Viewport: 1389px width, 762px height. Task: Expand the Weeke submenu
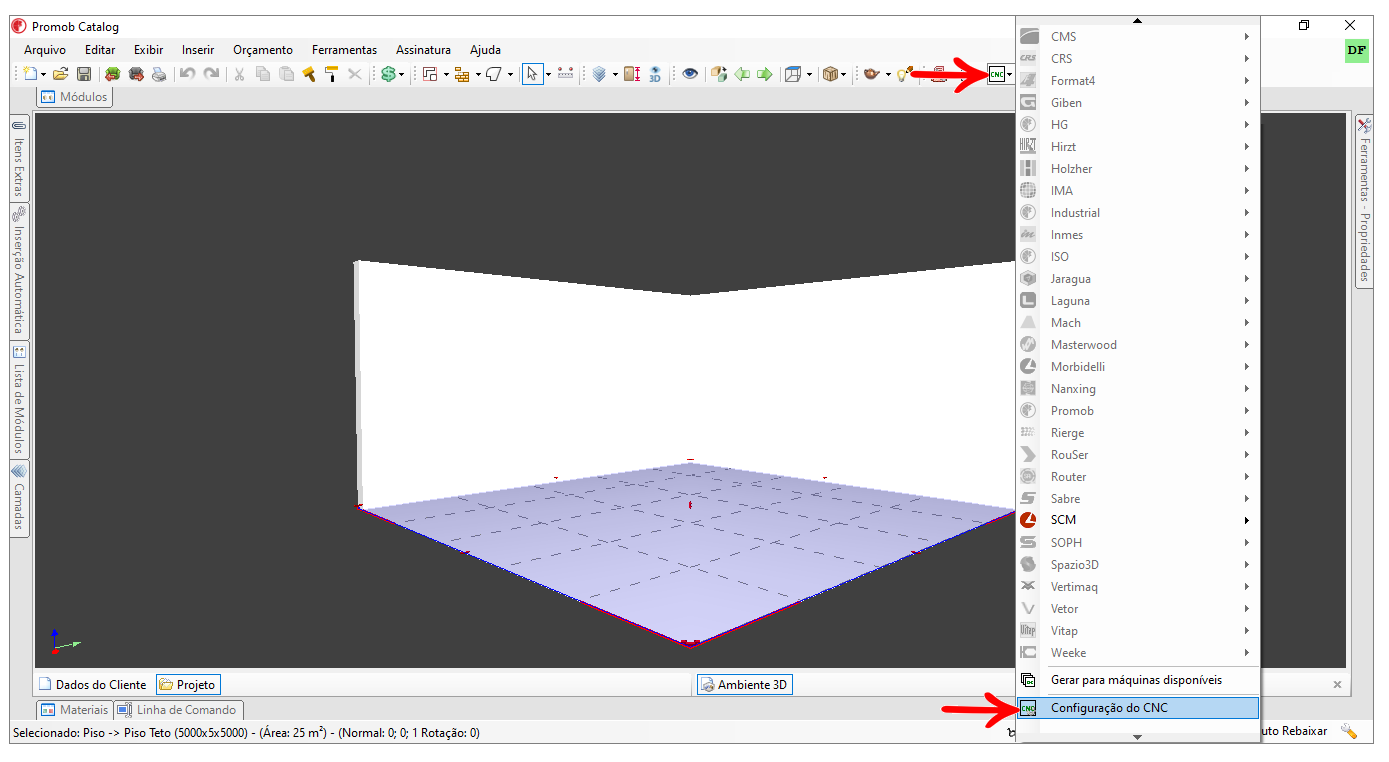(1138, 653)
